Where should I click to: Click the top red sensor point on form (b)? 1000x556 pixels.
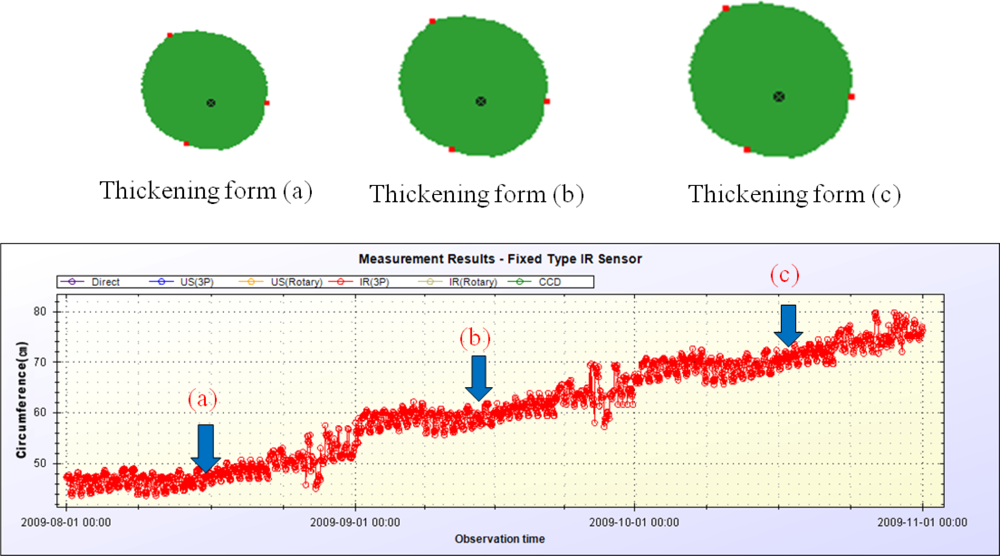(432, 21)
